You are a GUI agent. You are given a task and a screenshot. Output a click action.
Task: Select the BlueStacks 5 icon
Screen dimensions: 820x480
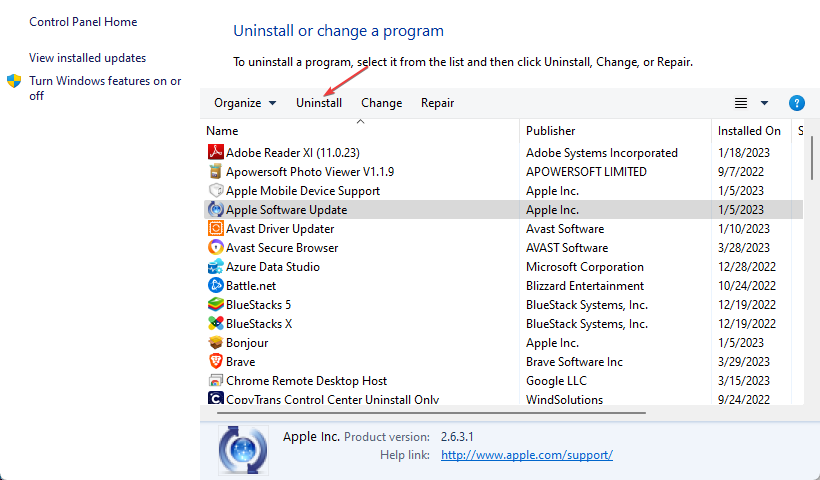(x=215, y=305)
